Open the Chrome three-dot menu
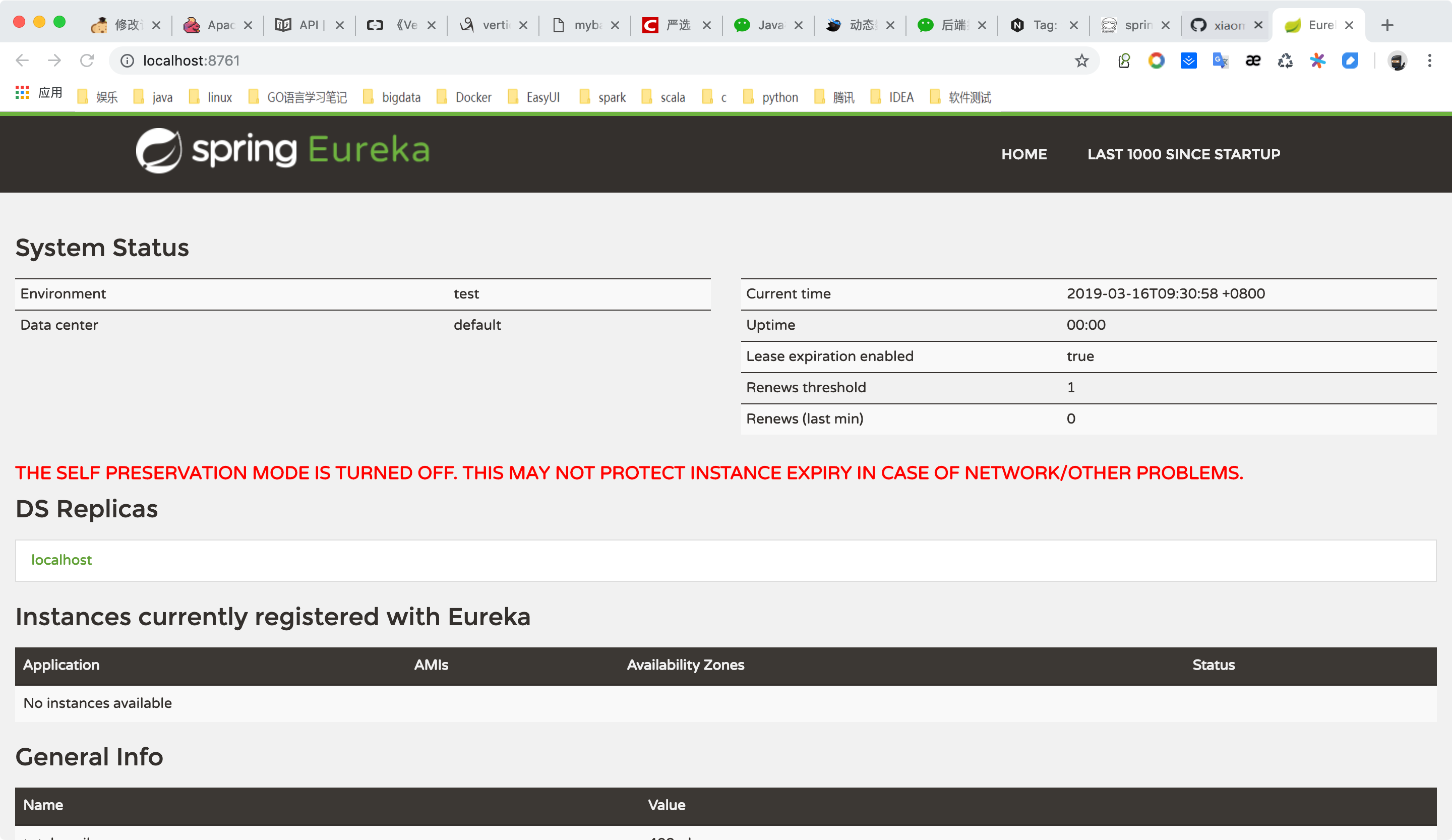Image resolution: width=1452 pixels, height=840 pixels. pyautogui.click(x=1429, y=61)
